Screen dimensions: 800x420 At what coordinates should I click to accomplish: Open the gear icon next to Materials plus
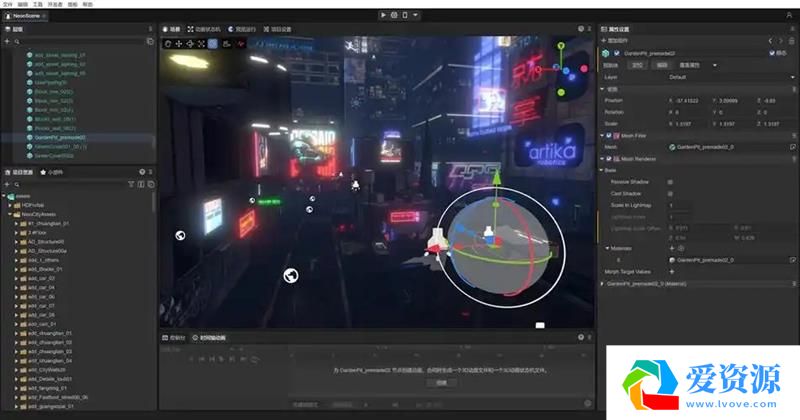681,248
